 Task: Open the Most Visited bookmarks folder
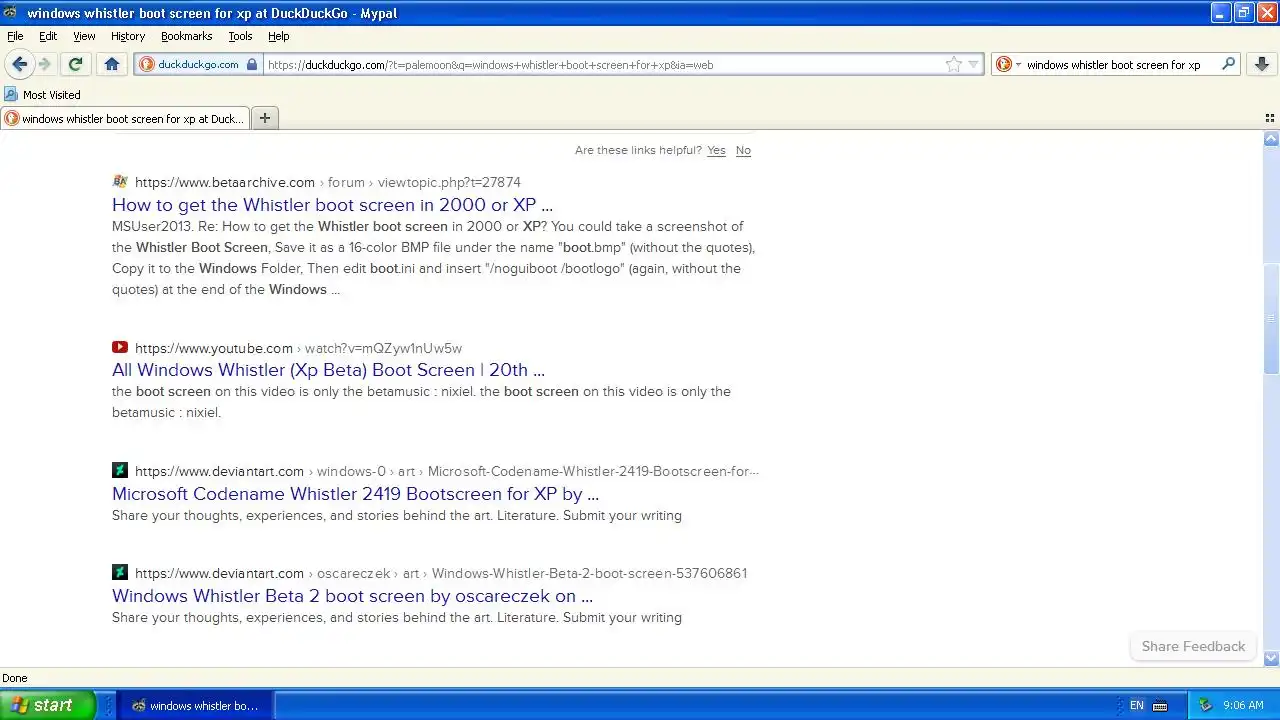tap(42, 95)
